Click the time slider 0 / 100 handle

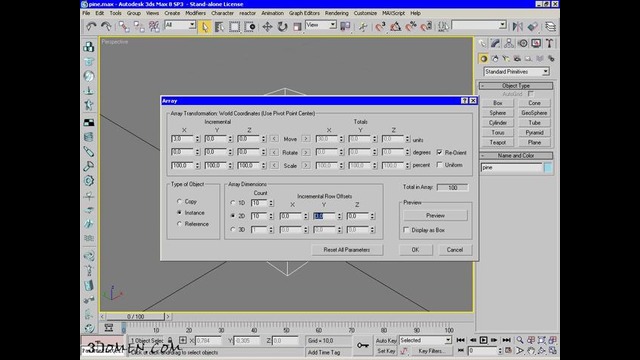(135, 317)
